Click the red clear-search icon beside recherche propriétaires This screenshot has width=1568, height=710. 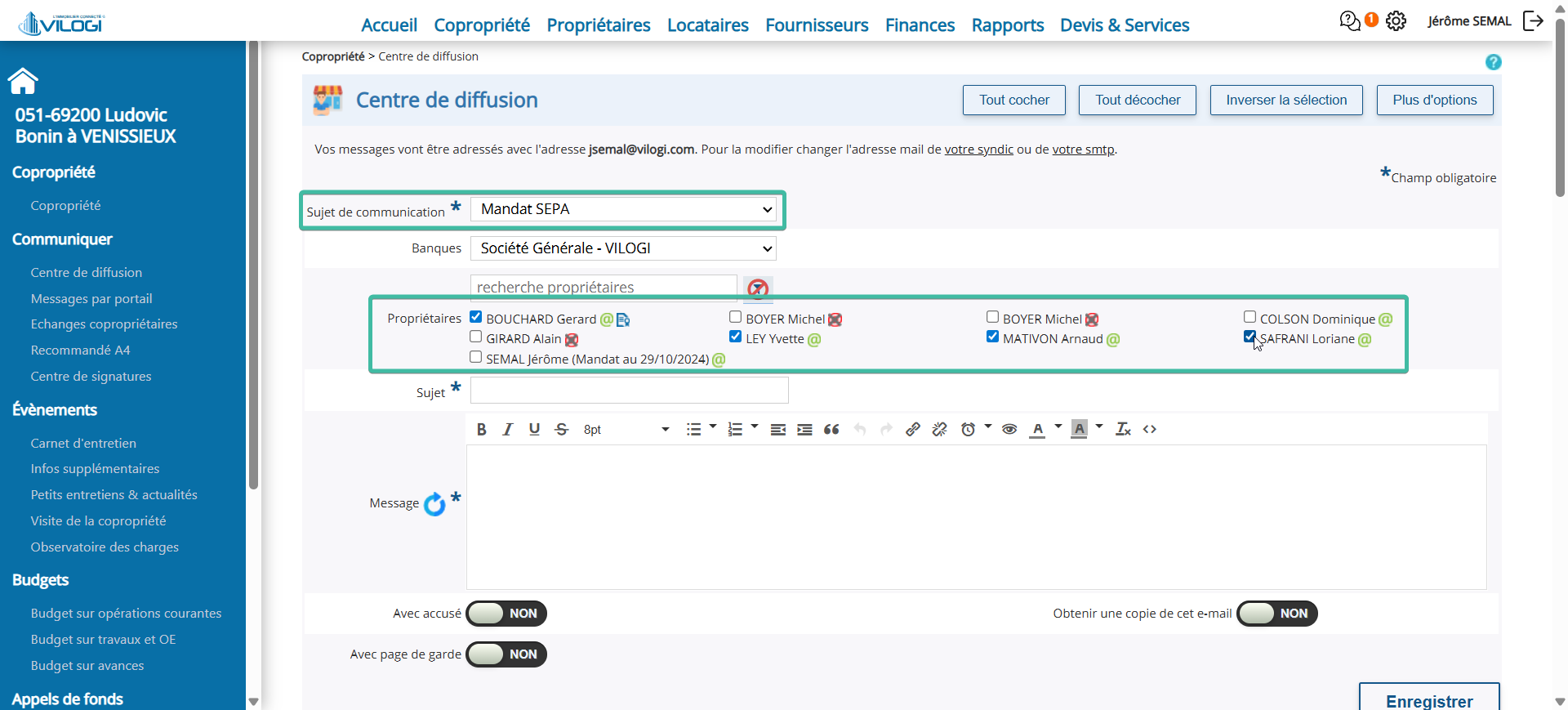(758, 288)
